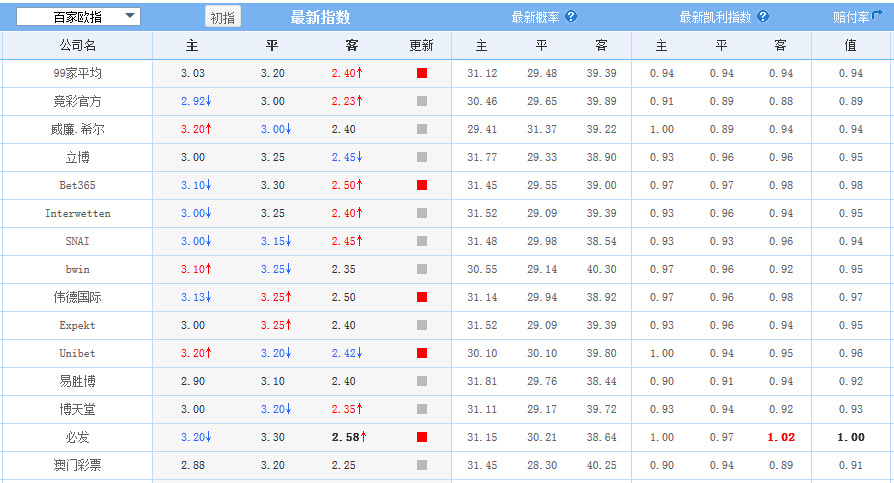The height and width of the screenshot is (483, 894).
Task: Select company name 博天堂
Action: pyautogui.click(x=78, y=409)
